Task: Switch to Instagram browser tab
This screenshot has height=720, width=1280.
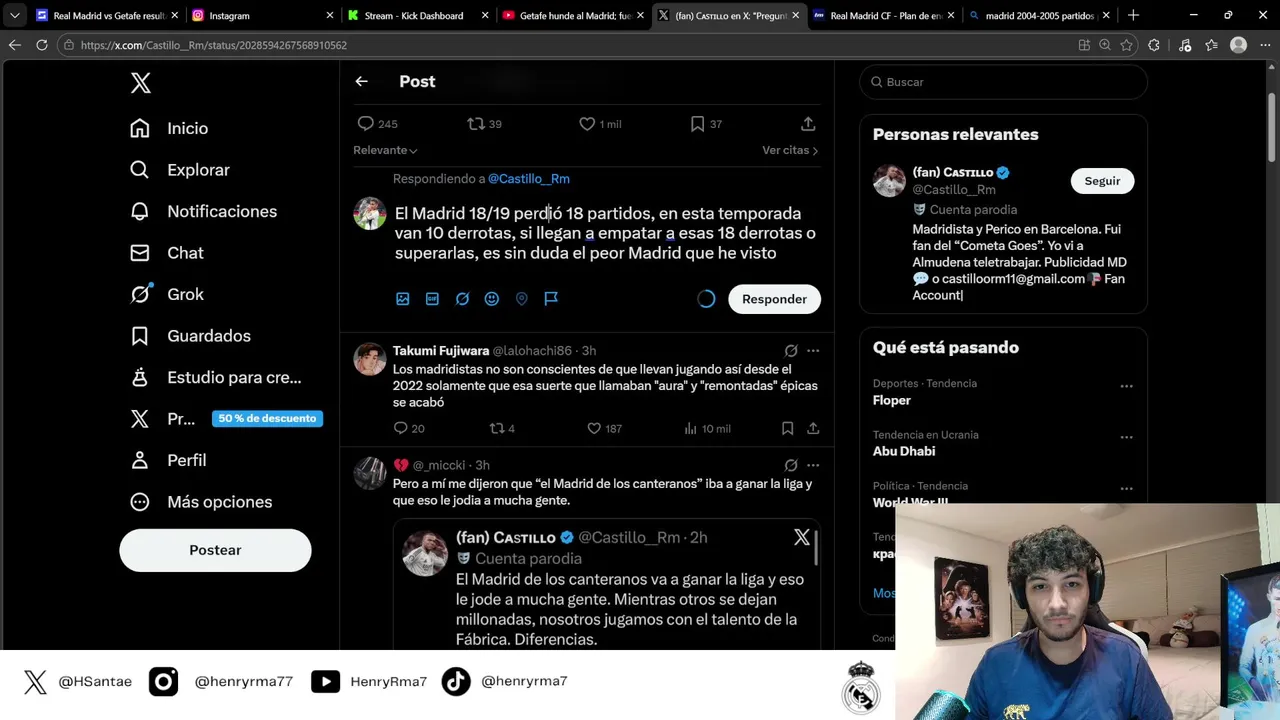Action: [262, 16]
